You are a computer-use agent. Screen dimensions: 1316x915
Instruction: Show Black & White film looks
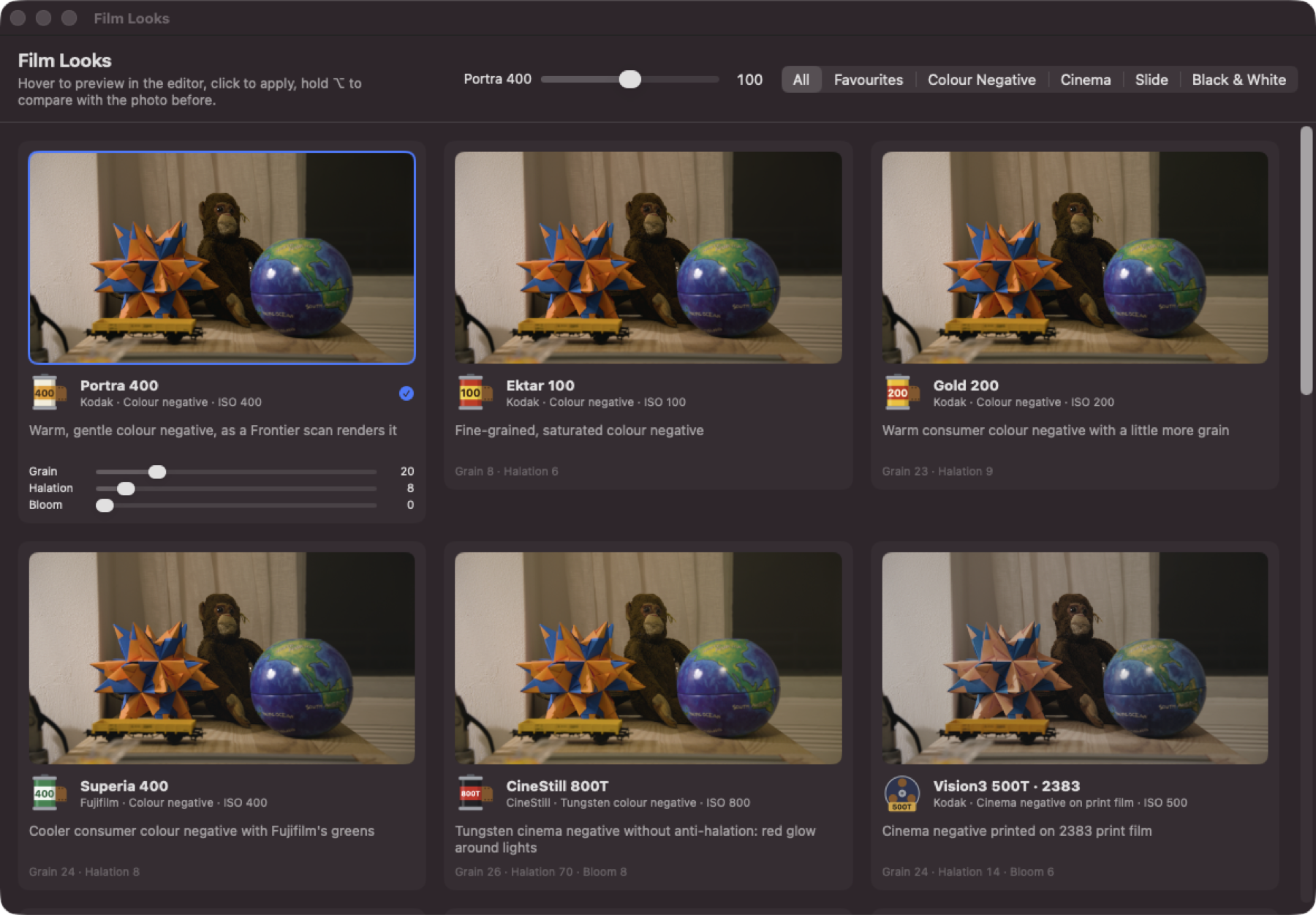coord(1239,80)
